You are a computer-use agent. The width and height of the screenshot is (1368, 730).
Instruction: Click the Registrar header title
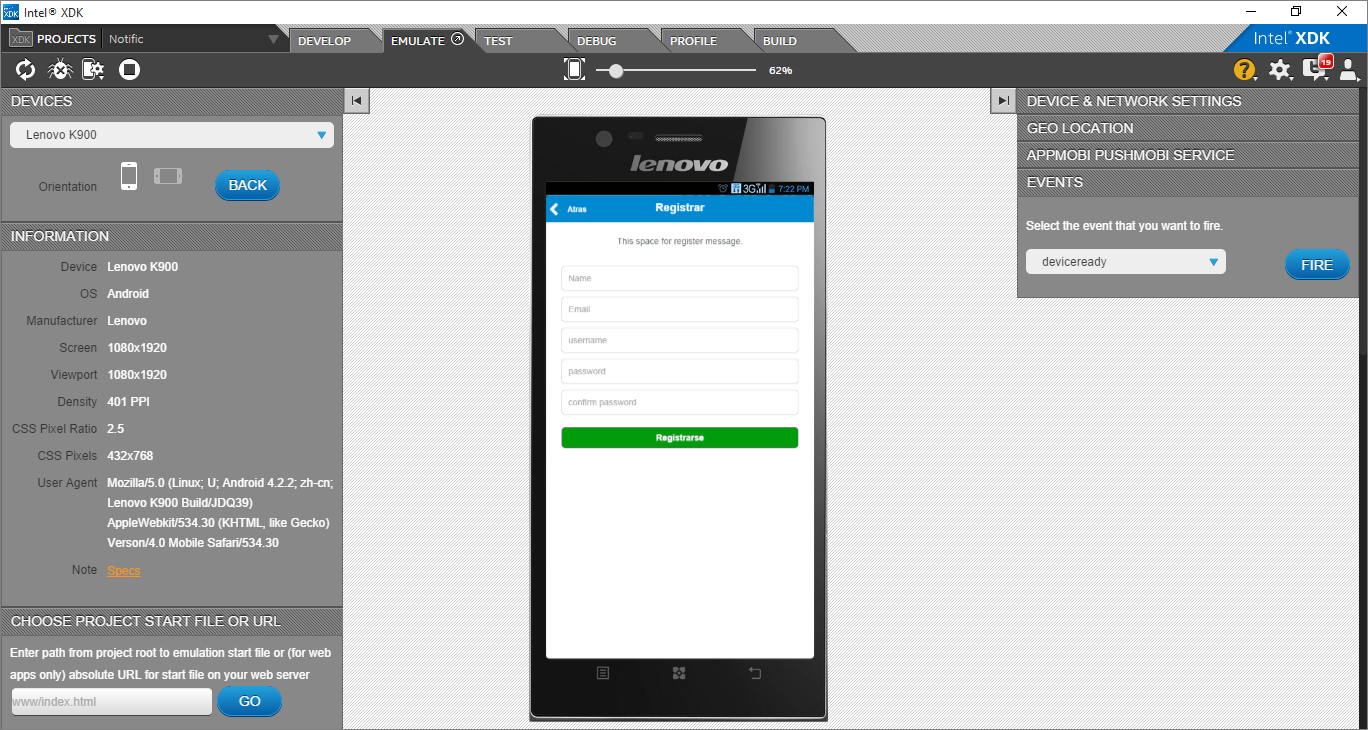680,208
